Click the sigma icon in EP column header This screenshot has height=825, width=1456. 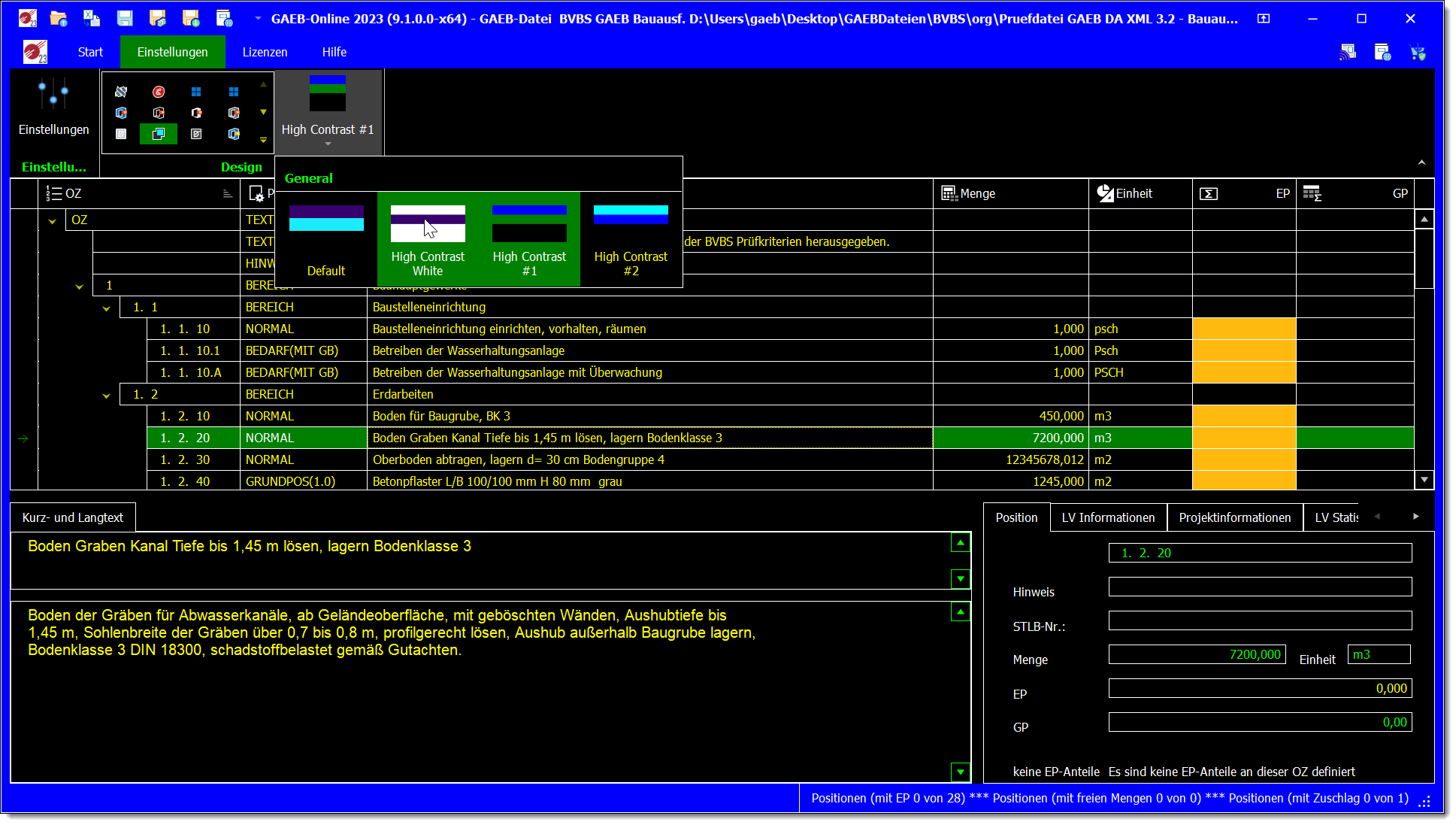(1208, 193)
